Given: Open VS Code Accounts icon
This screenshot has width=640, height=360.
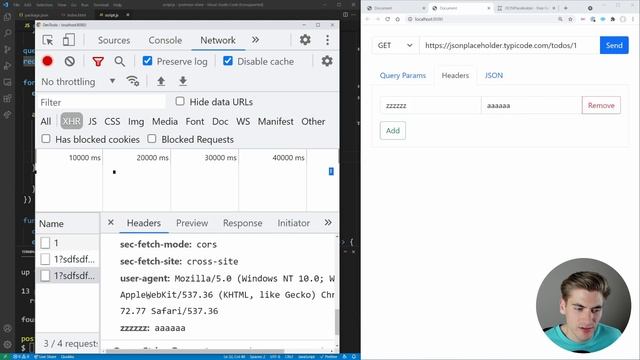Looking at the screenshot, I should (x=7, y=328).
